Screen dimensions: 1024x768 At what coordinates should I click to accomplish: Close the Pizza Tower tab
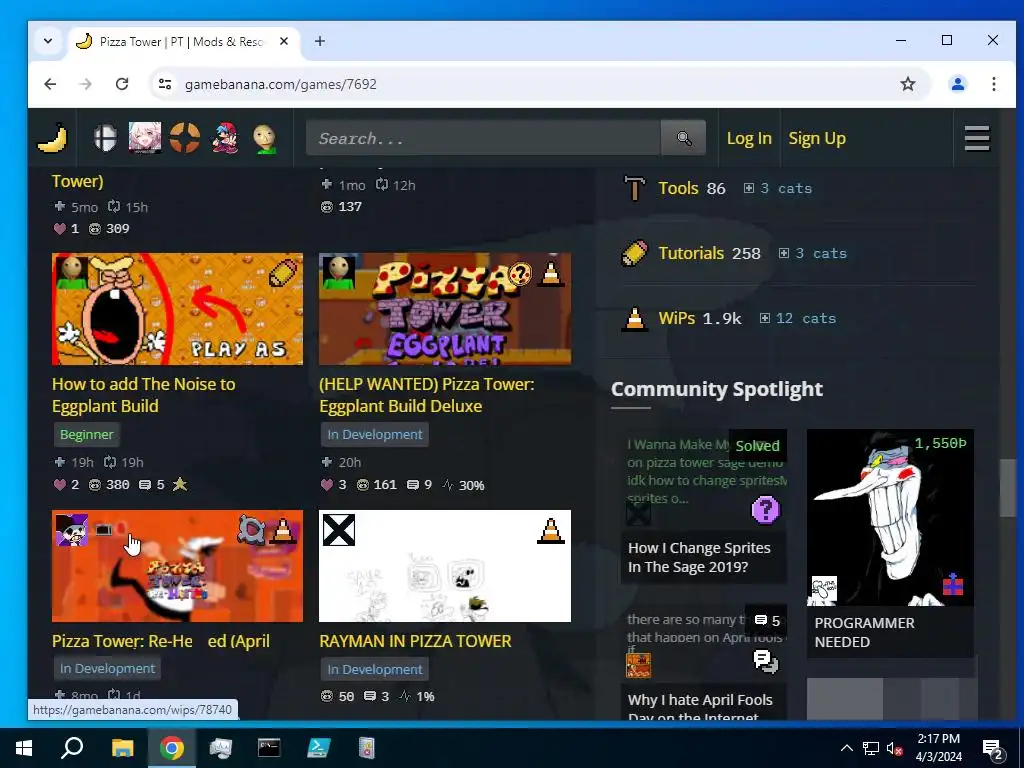pos(284,41)
